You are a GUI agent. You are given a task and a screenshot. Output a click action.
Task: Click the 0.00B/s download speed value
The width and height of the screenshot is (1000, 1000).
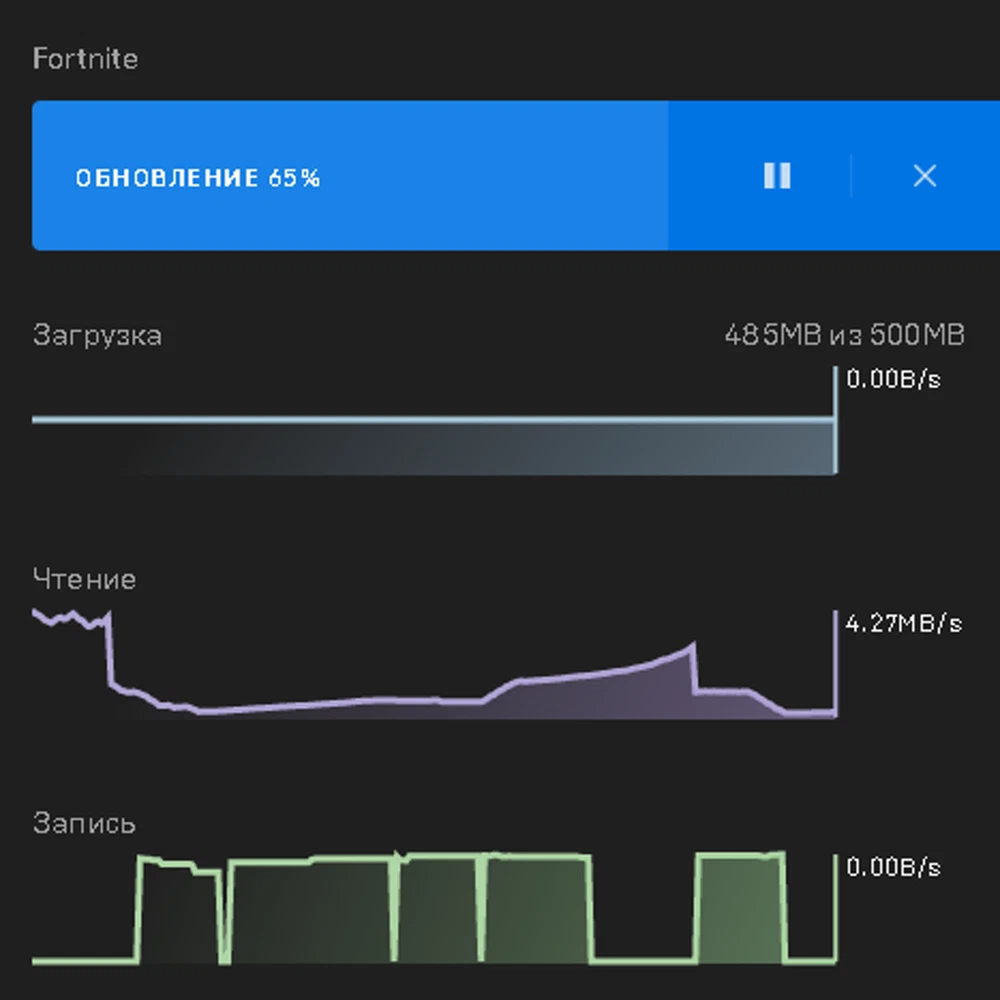point(893,379)
